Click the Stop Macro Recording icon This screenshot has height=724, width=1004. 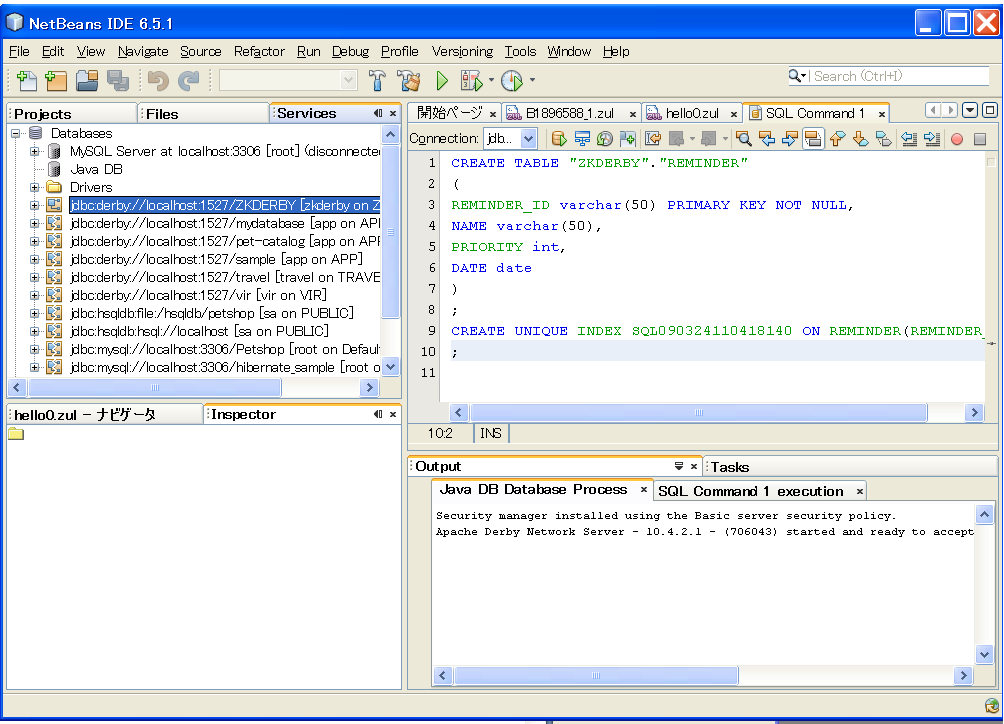coord(980,139)
